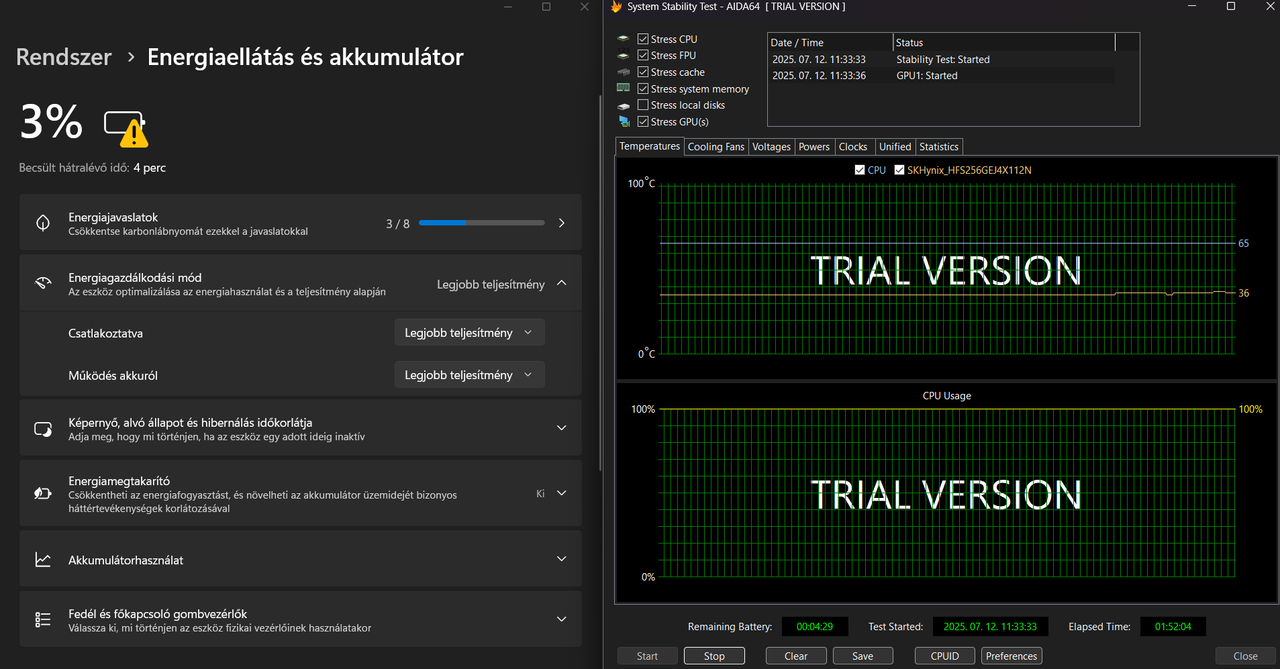Hide the CPU temperature graph line checkbox
Screen dimensions: 1280x669
(x=860, y=170)
